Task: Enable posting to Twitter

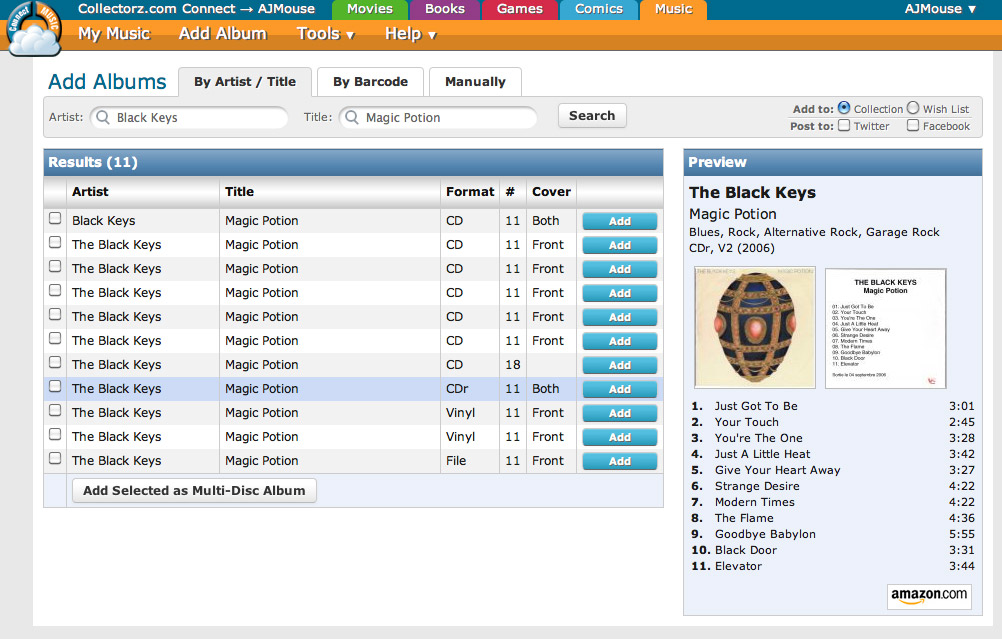Action: click(844, 125)
